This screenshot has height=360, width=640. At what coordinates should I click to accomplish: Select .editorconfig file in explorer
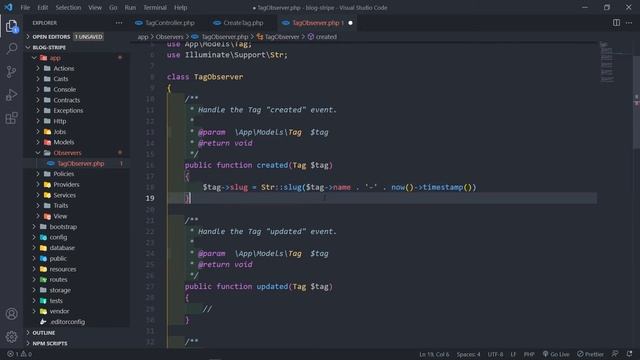pyautogui.click(x=68, y=322)
